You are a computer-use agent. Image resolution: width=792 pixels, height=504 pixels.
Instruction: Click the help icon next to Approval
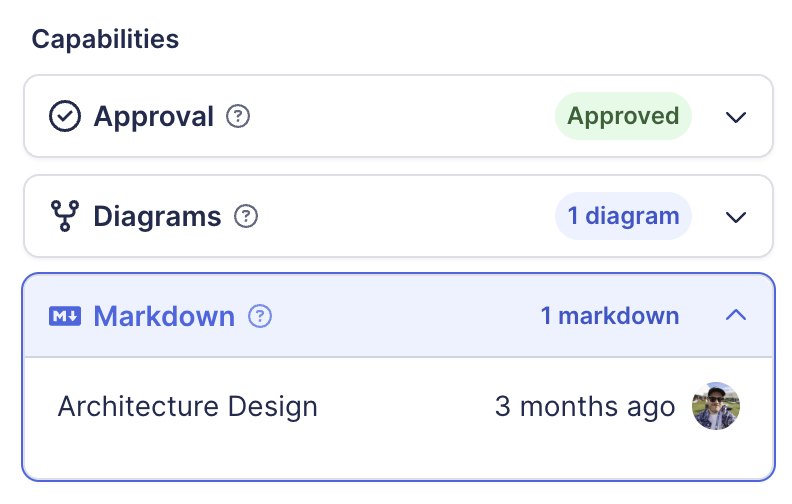pyautogui.click(x=238, y=117)
